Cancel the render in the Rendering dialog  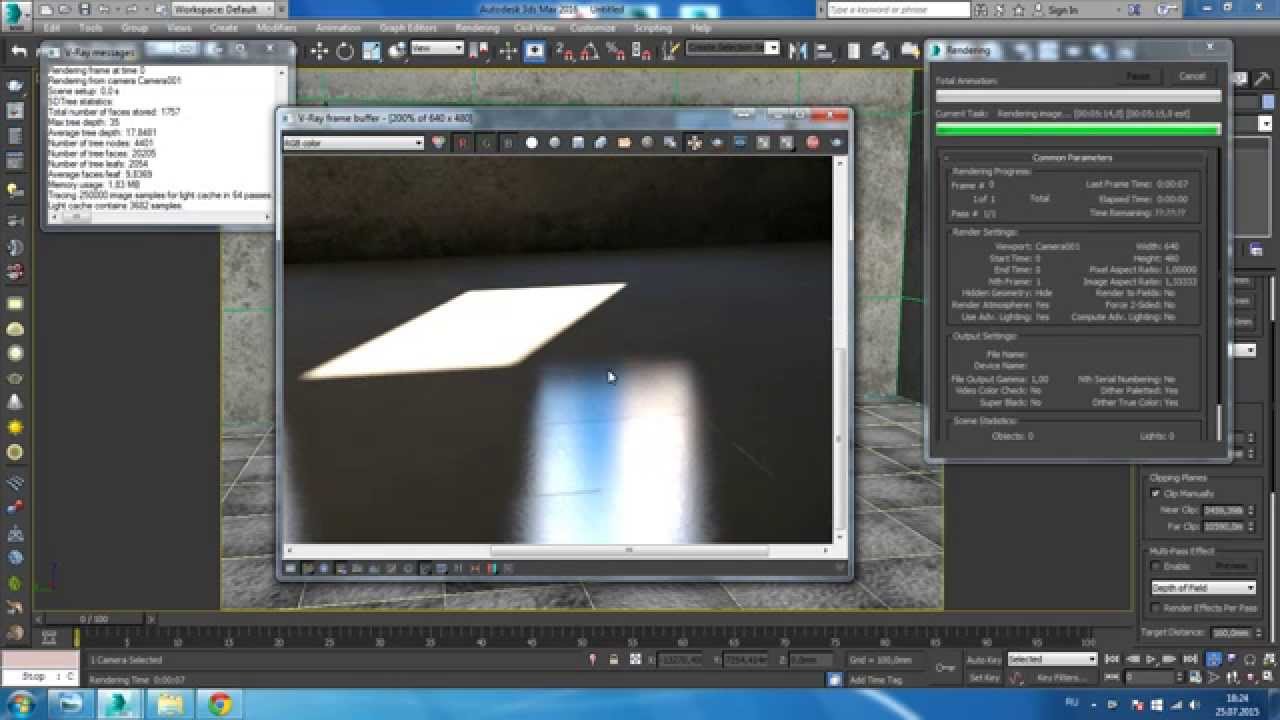1192,76
